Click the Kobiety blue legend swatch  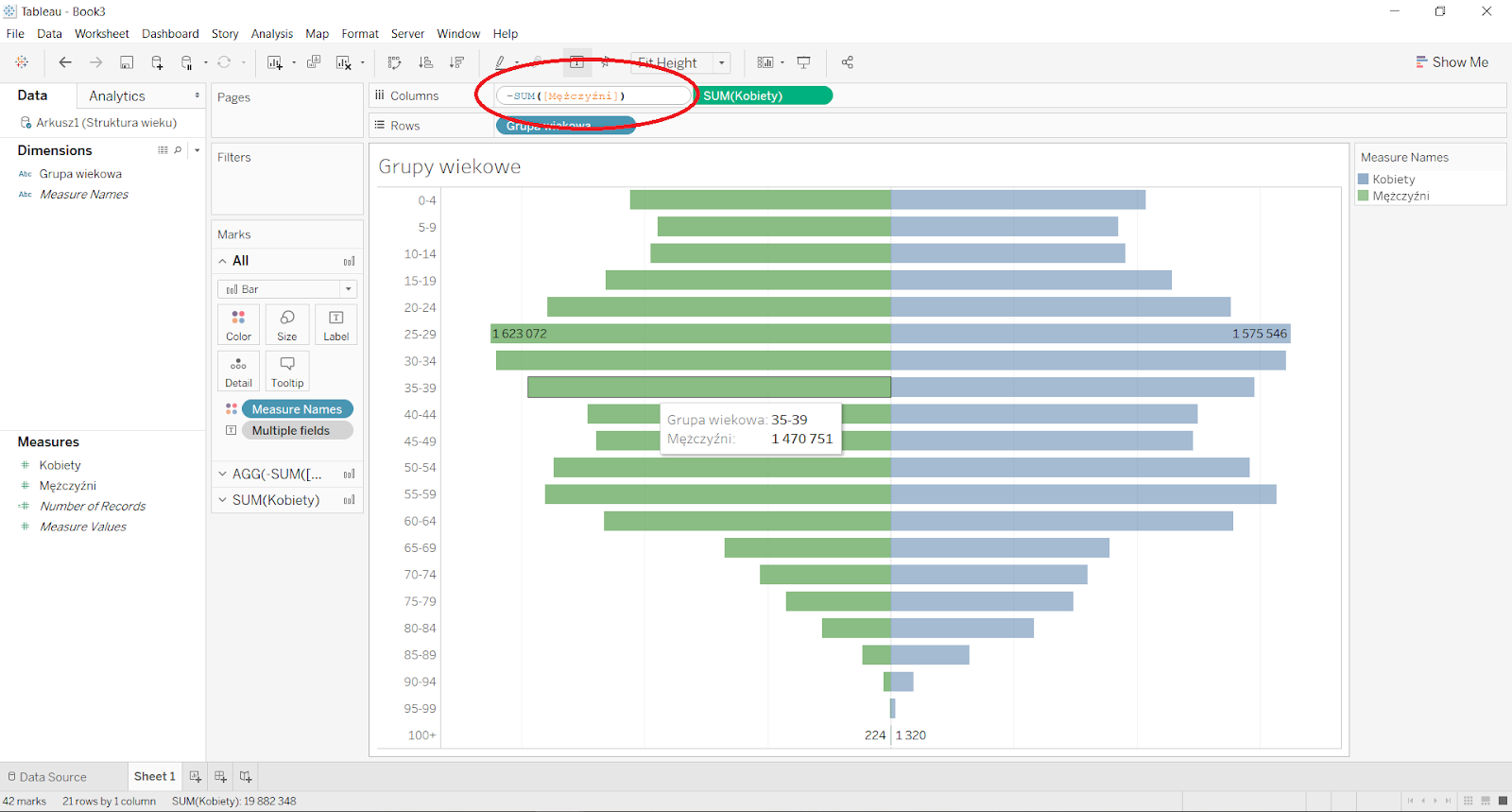[1364, 180]
